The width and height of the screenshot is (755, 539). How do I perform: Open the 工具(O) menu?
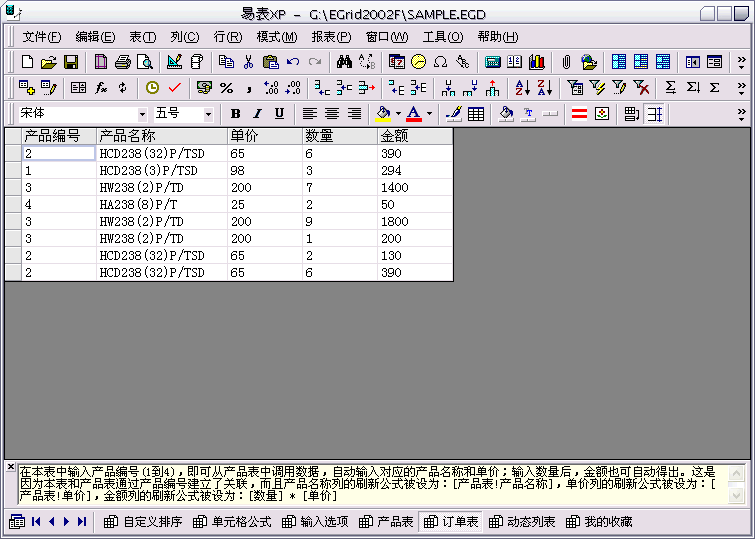[x=443, y=37]
